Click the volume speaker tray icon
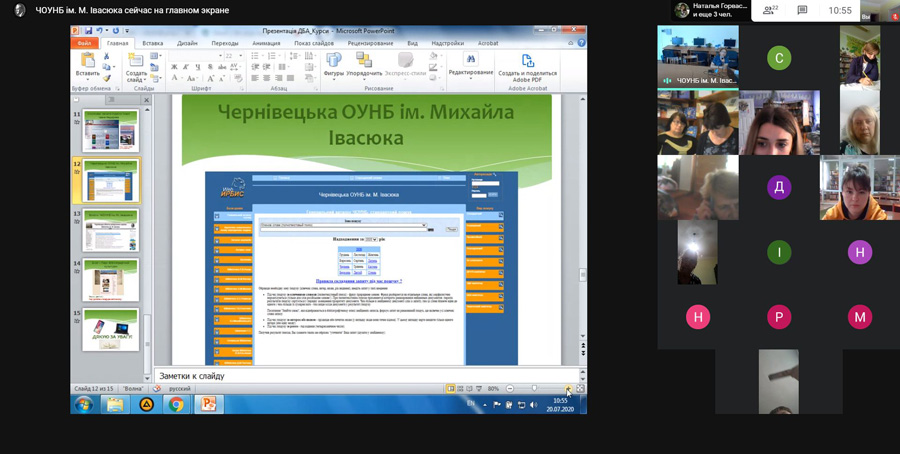The height and width of the screenshot is (454, 900). click(x=533, y=405)
